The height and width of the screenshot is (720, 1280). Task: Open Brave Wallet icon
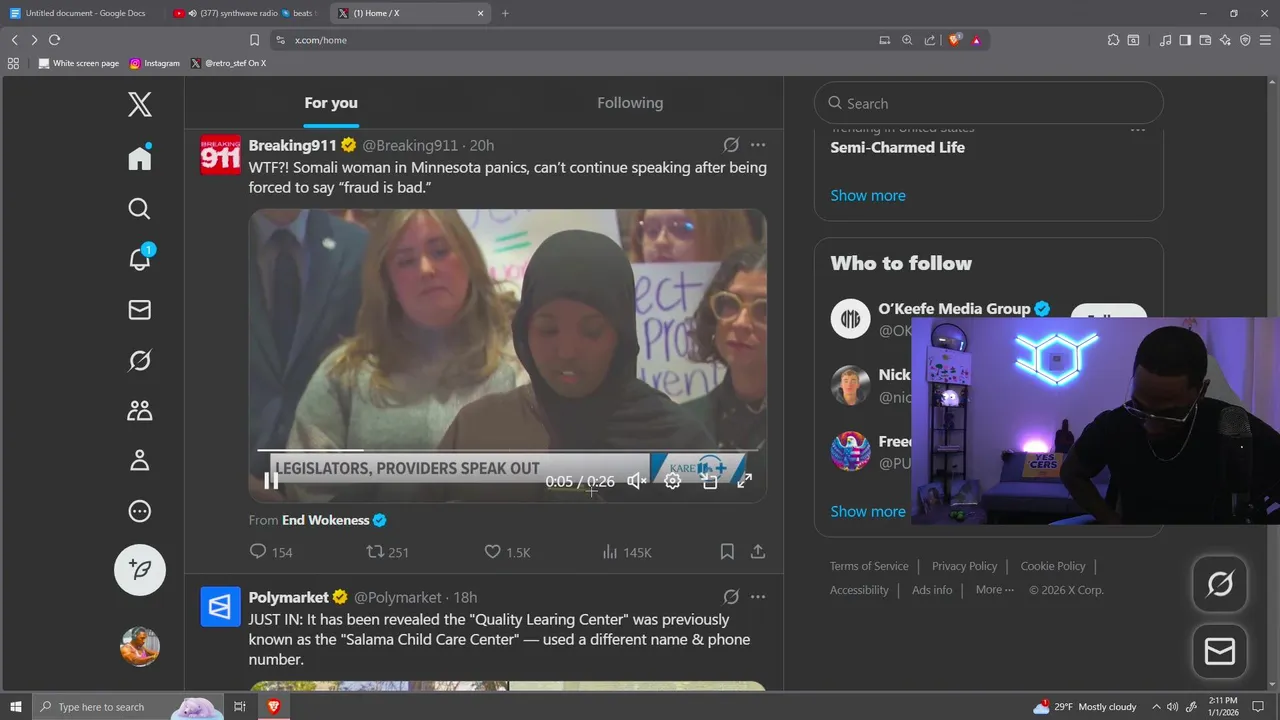click(x=1205, y=40)
